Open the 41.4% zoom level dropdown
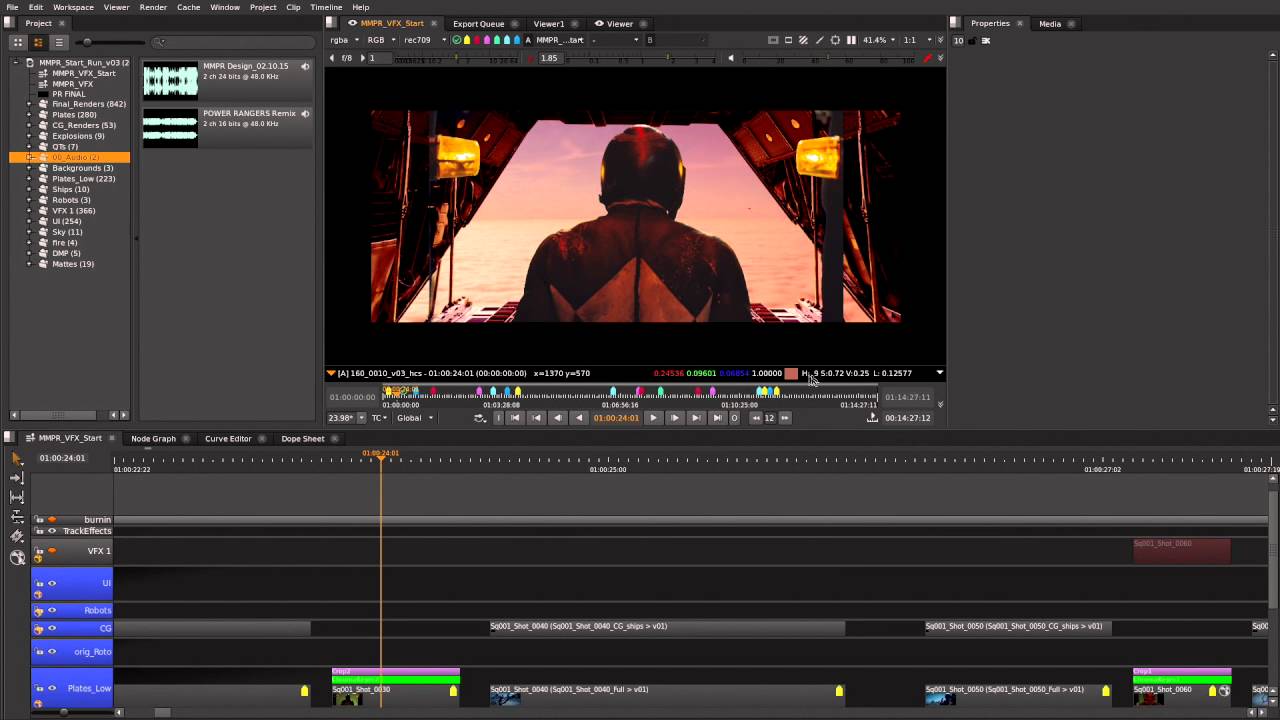The width and height of the screenshot is (1280, 720). tap(880, 40)
